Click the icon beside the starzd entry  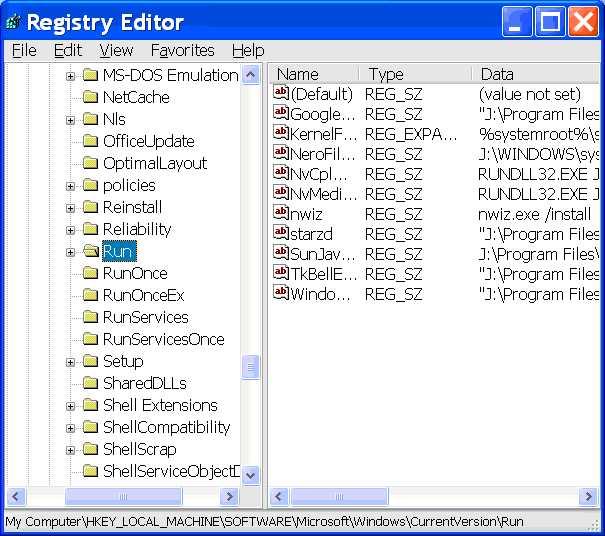coord(281,234)
